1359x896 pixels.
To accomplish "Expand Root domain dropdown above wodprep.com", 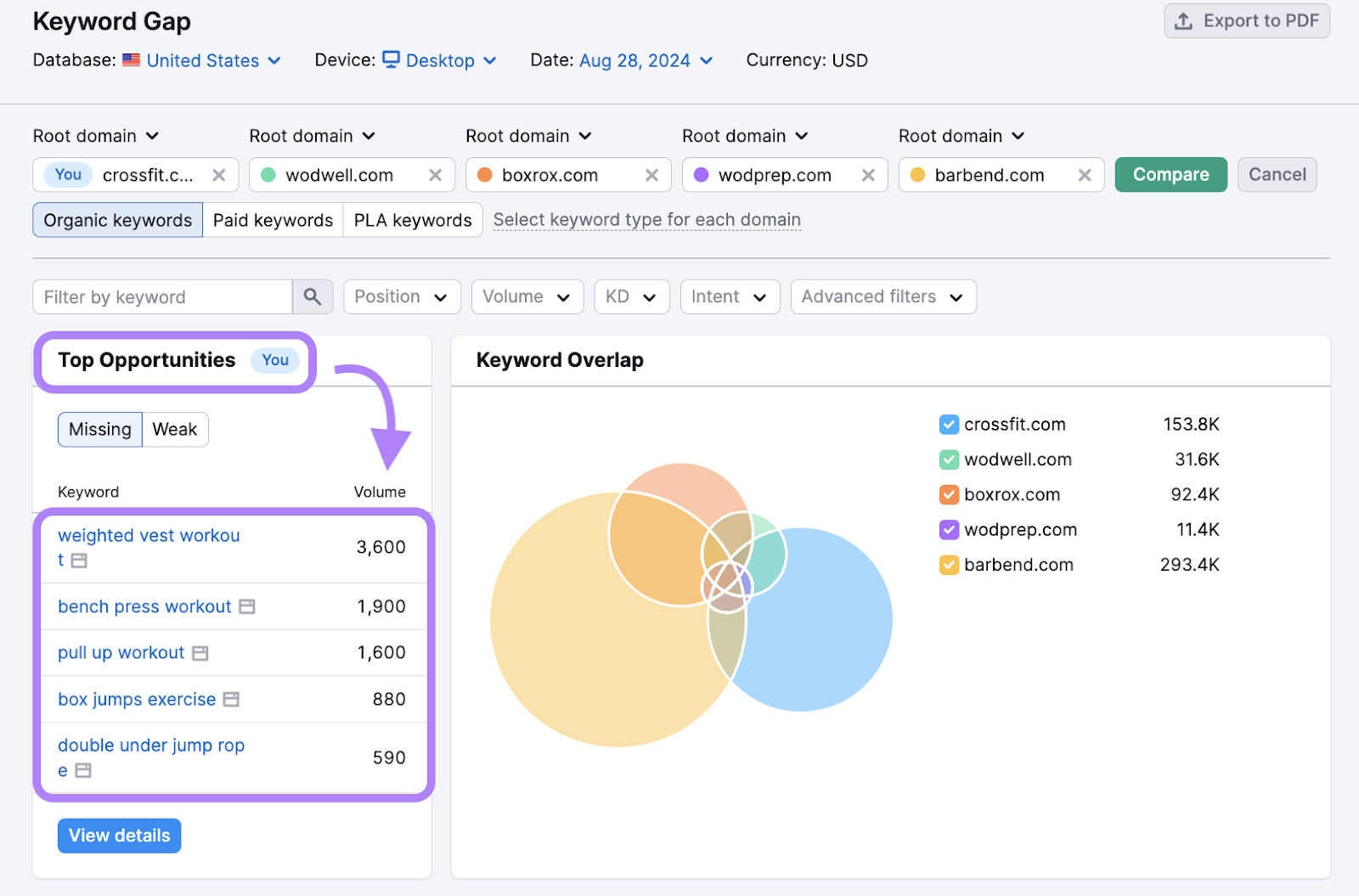I will pos(746,136).
